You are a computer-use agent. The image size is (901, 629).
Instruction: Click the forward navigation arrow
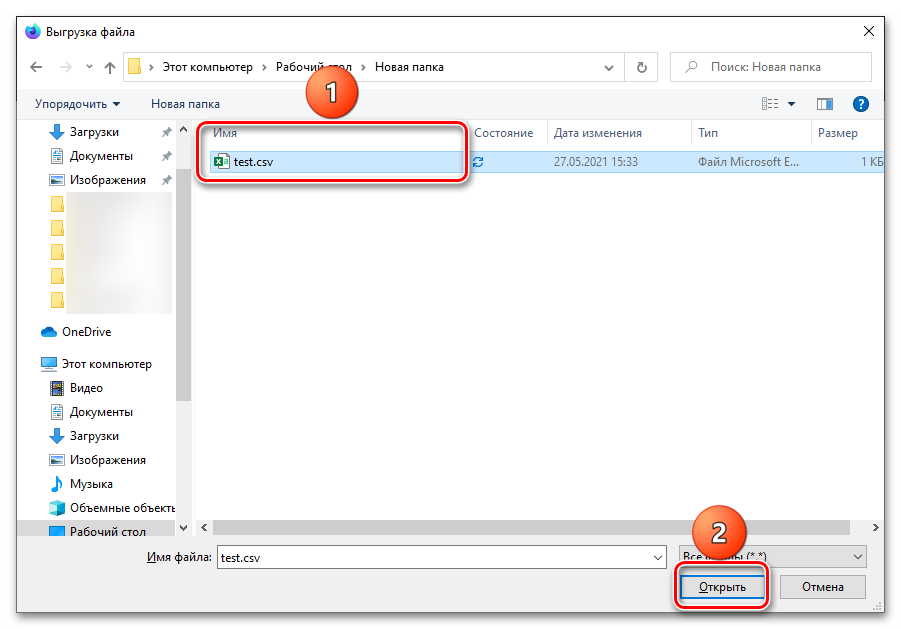click(x=66, y=67)
